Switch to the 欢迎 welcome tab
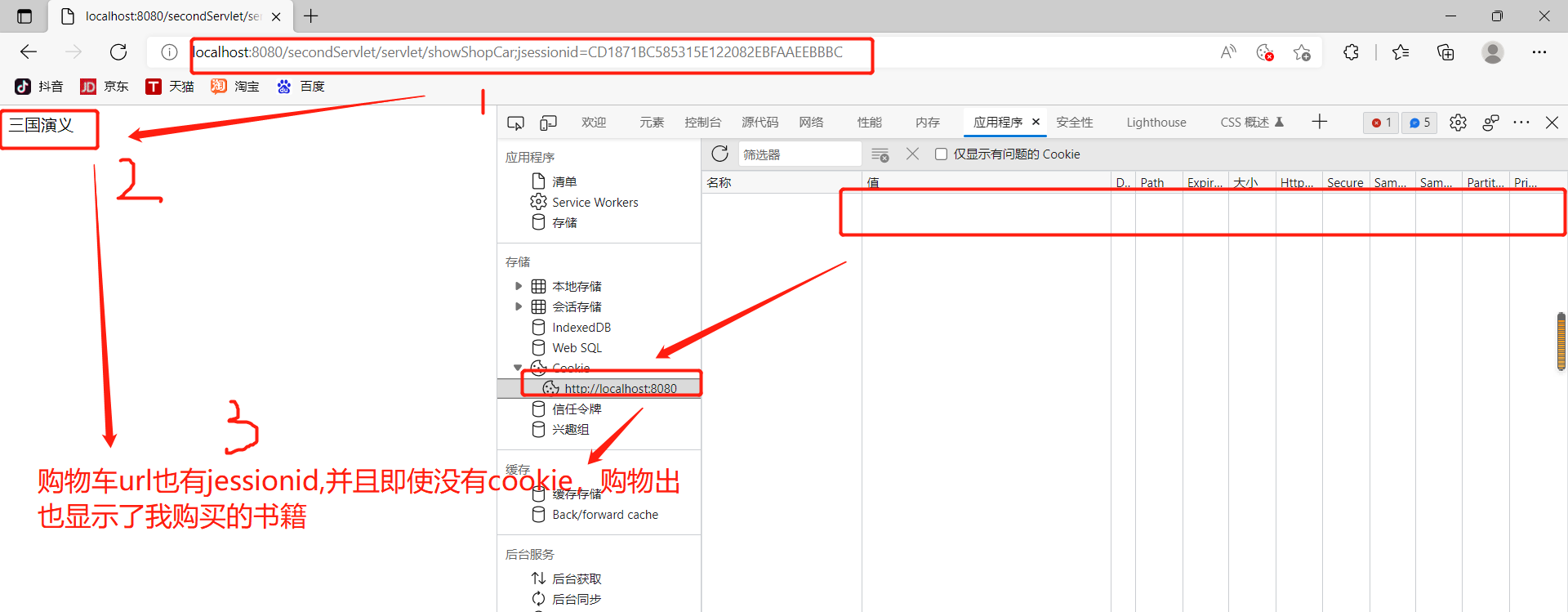This screenshot has width=1568, height=612. tap(594, 123)
